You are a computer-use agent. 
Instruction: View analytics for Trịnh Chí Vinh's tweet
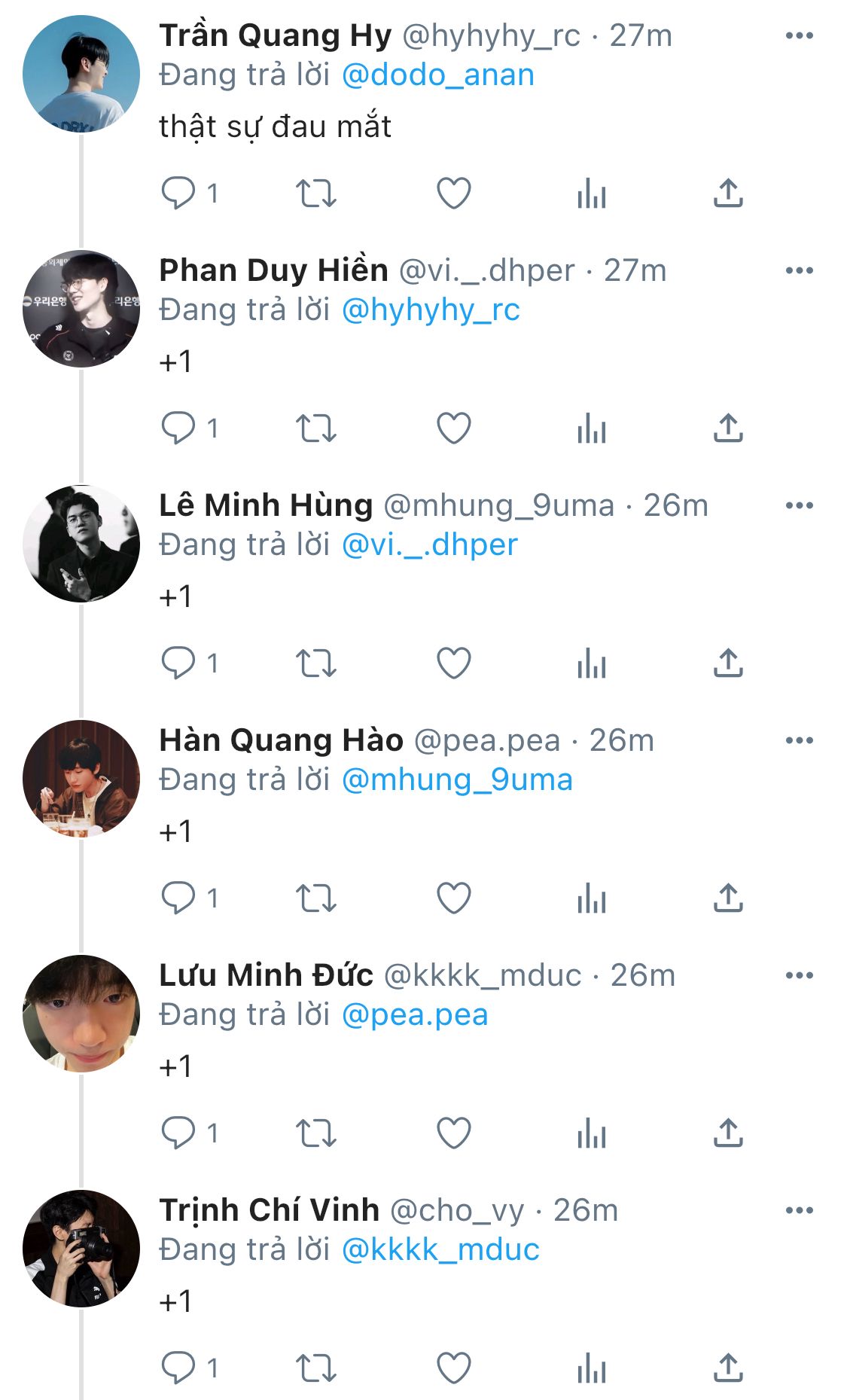(x=592, y=1368)
